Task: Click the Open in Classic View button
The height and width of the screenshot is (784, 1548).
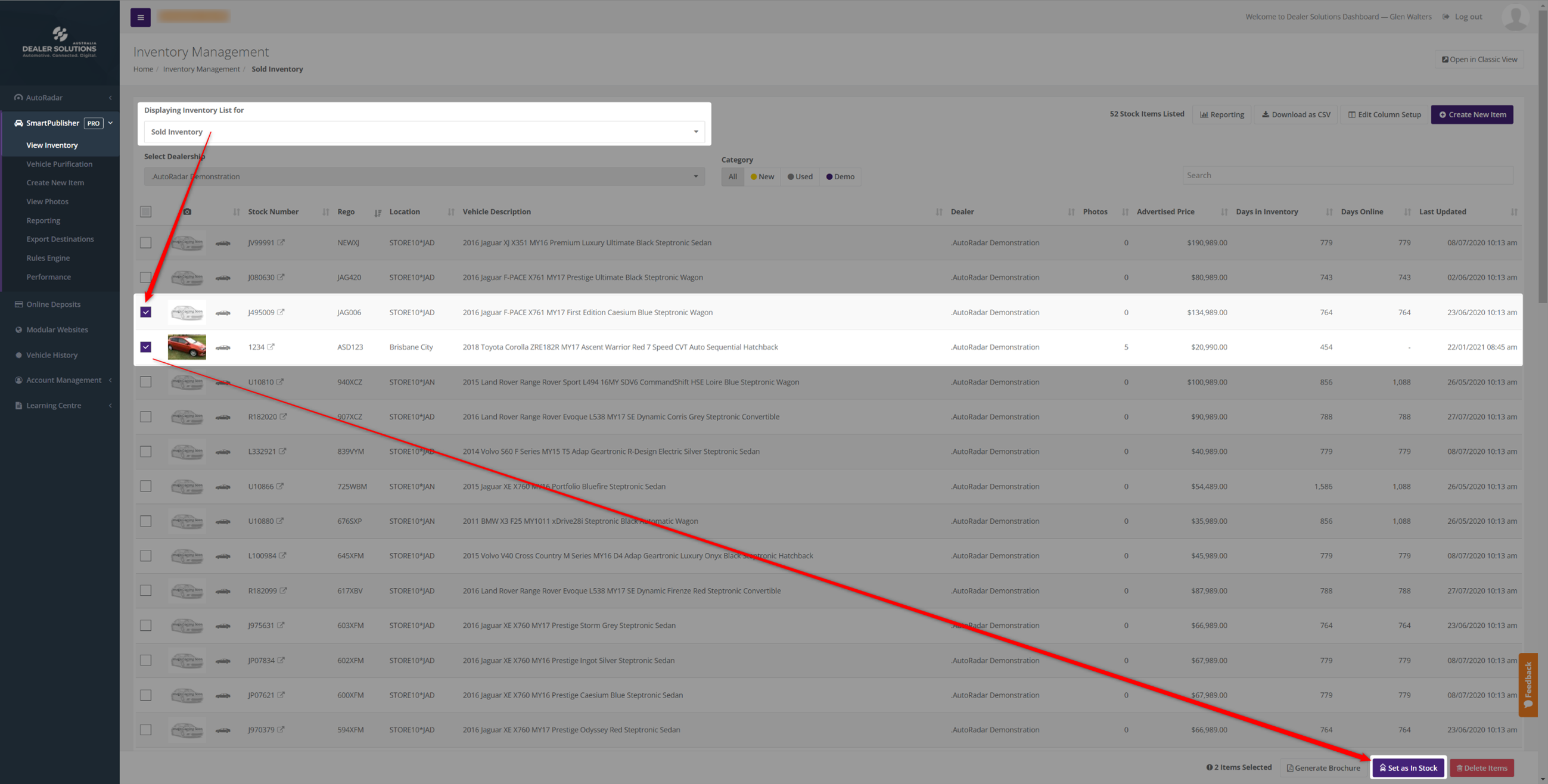Action: (1479, 59)
